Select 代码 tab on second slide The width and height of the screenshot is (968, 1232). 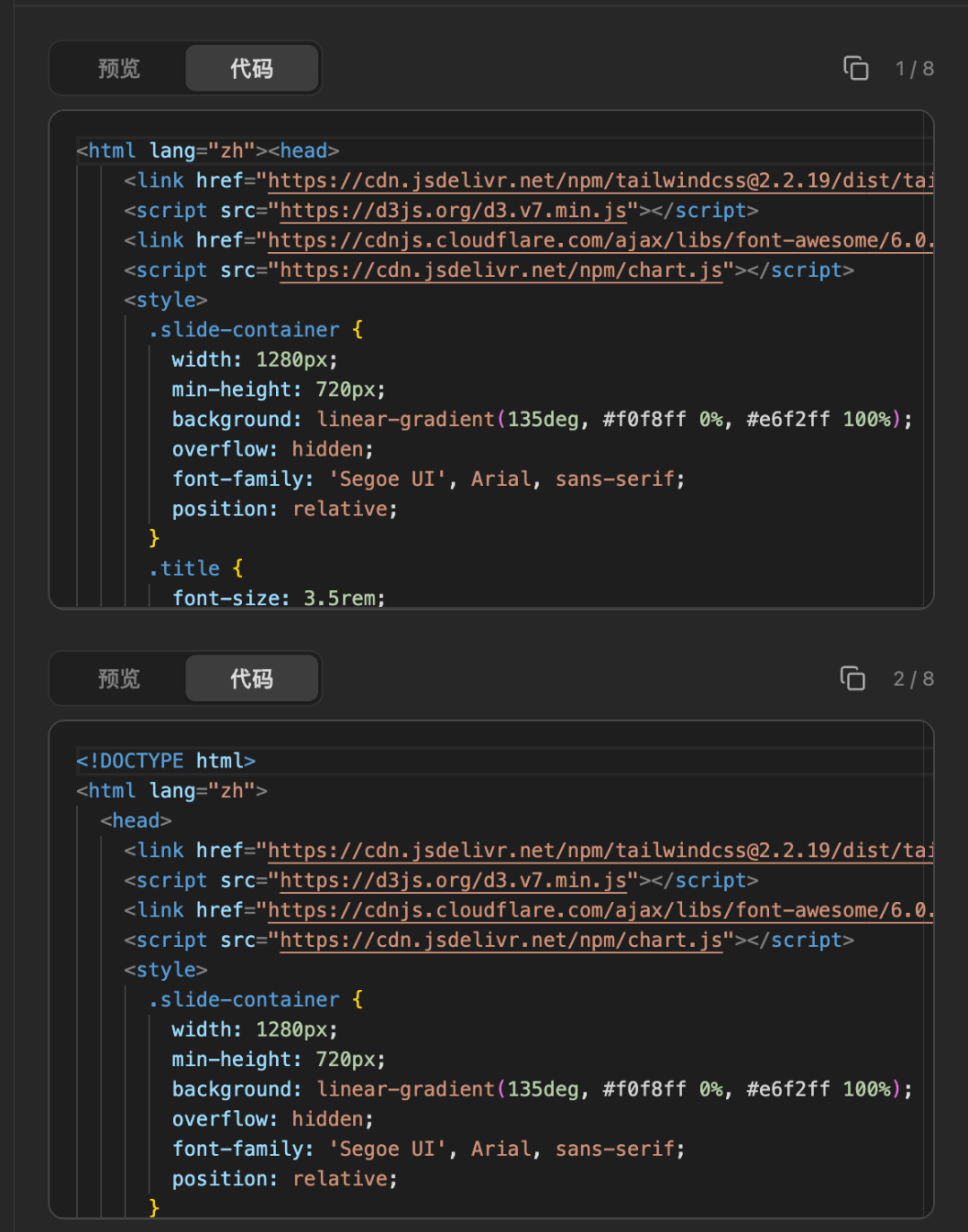[251, 679]
